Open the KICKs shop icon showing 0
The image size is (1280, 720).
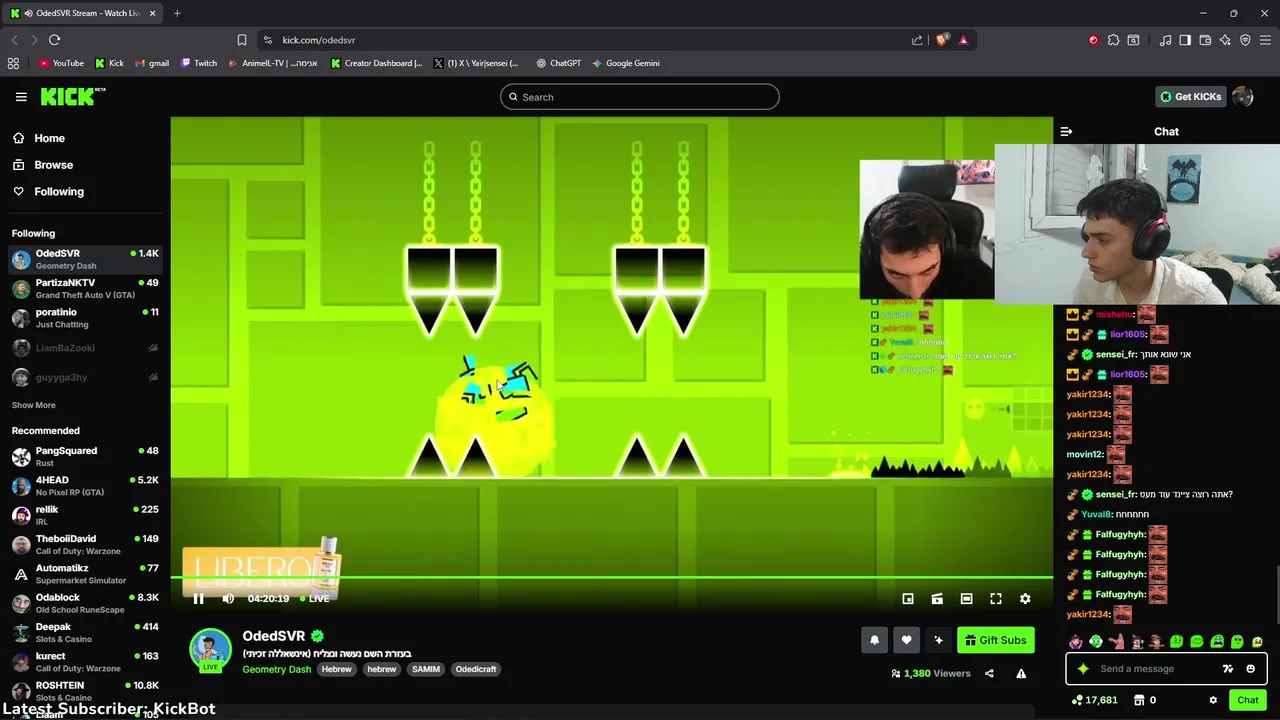[1145, 700]
